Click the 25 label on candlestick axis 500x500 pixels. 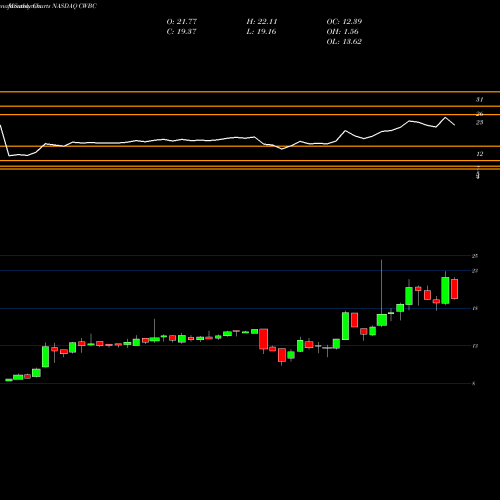[475, 256]
